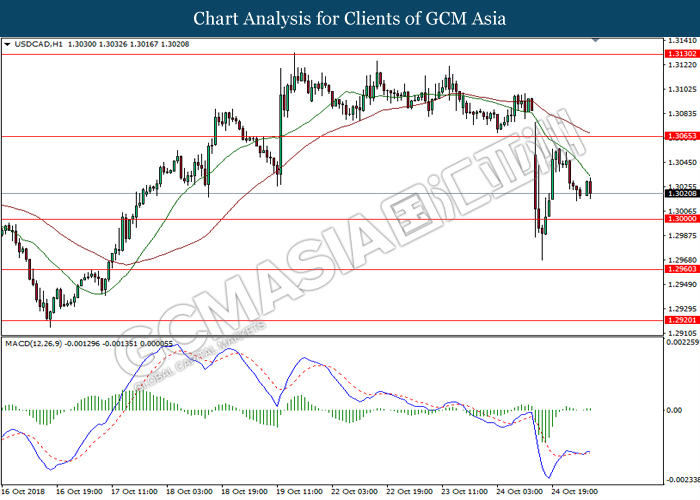Click the 0.002259 MACD scale value
The width and height of the screenshot is (700, 500).
click(x=683, y=342)
